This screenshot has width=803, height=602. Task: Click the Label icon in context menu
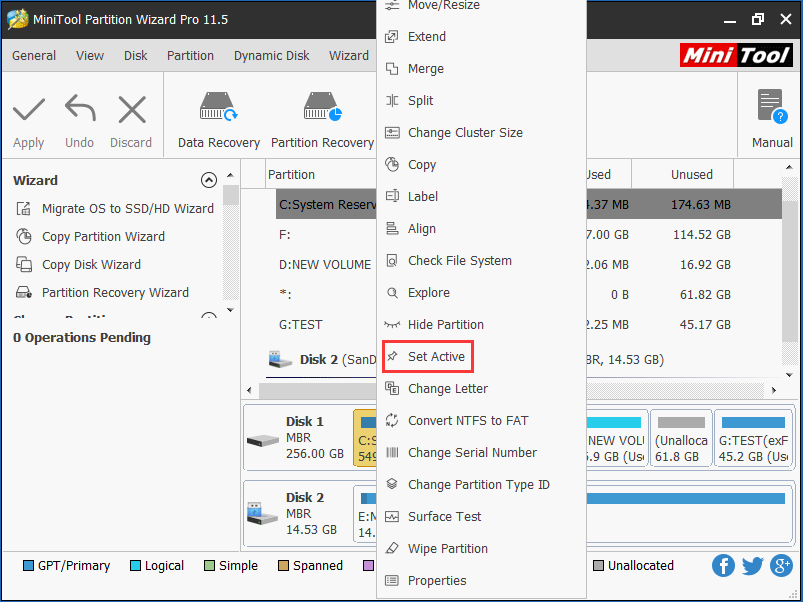pos(392,196)
